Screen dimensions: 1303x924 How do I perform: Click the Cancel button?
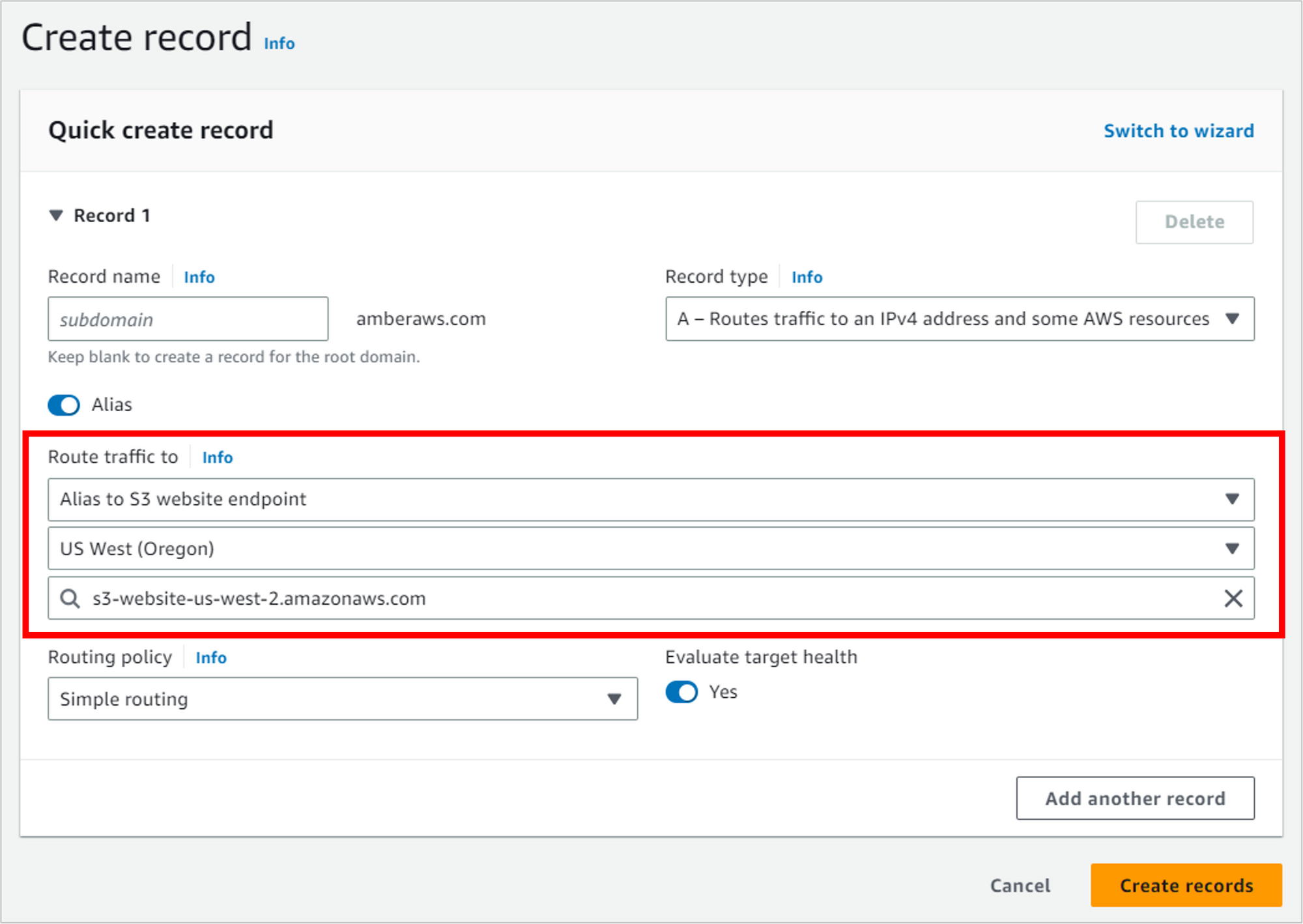point(1020,886)
